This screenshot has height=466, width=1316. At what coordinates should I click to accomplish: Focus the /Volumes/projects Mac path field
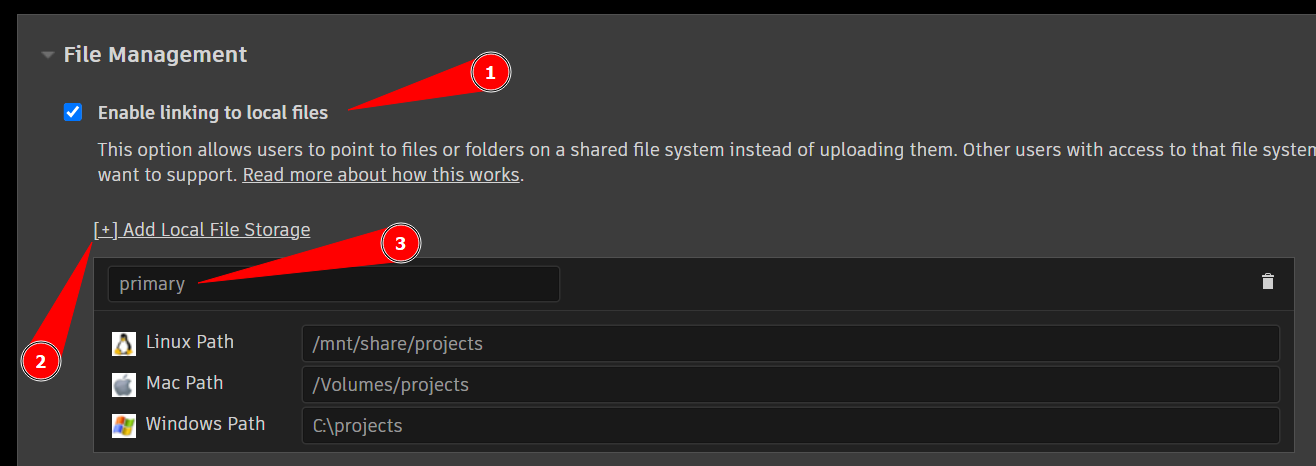(x=791, y=384)
